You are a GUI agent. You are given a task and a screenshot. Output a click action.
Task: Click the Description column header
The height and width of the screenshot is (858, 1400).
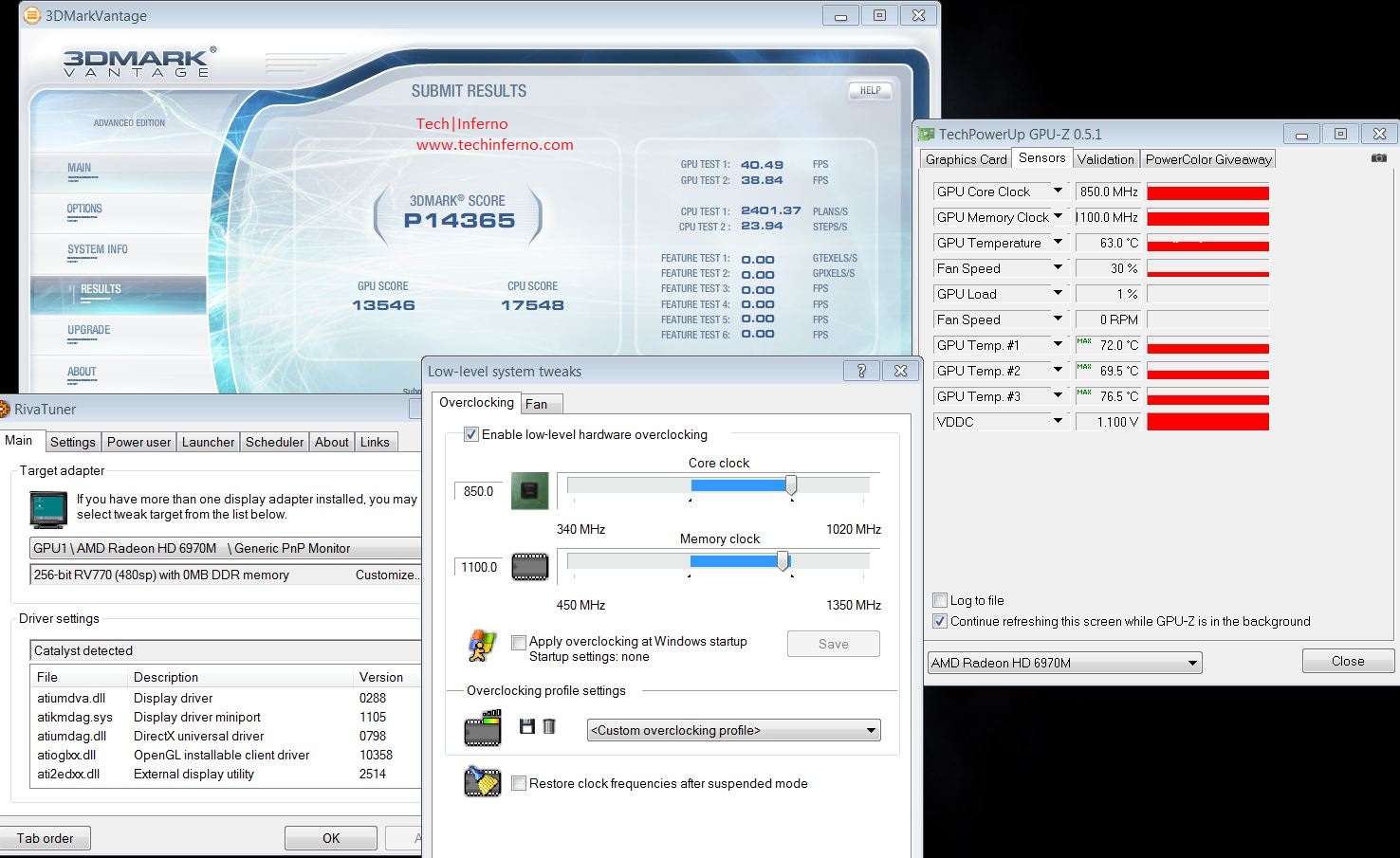tap(240, 677)
